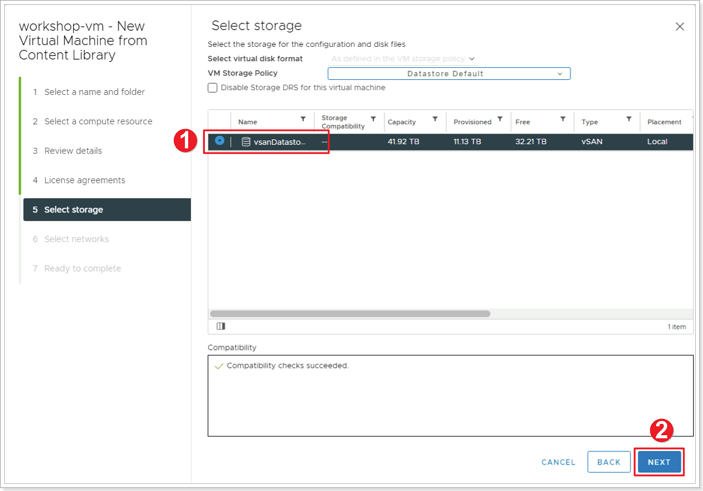Close the Select storage dialog

[680, 26]
